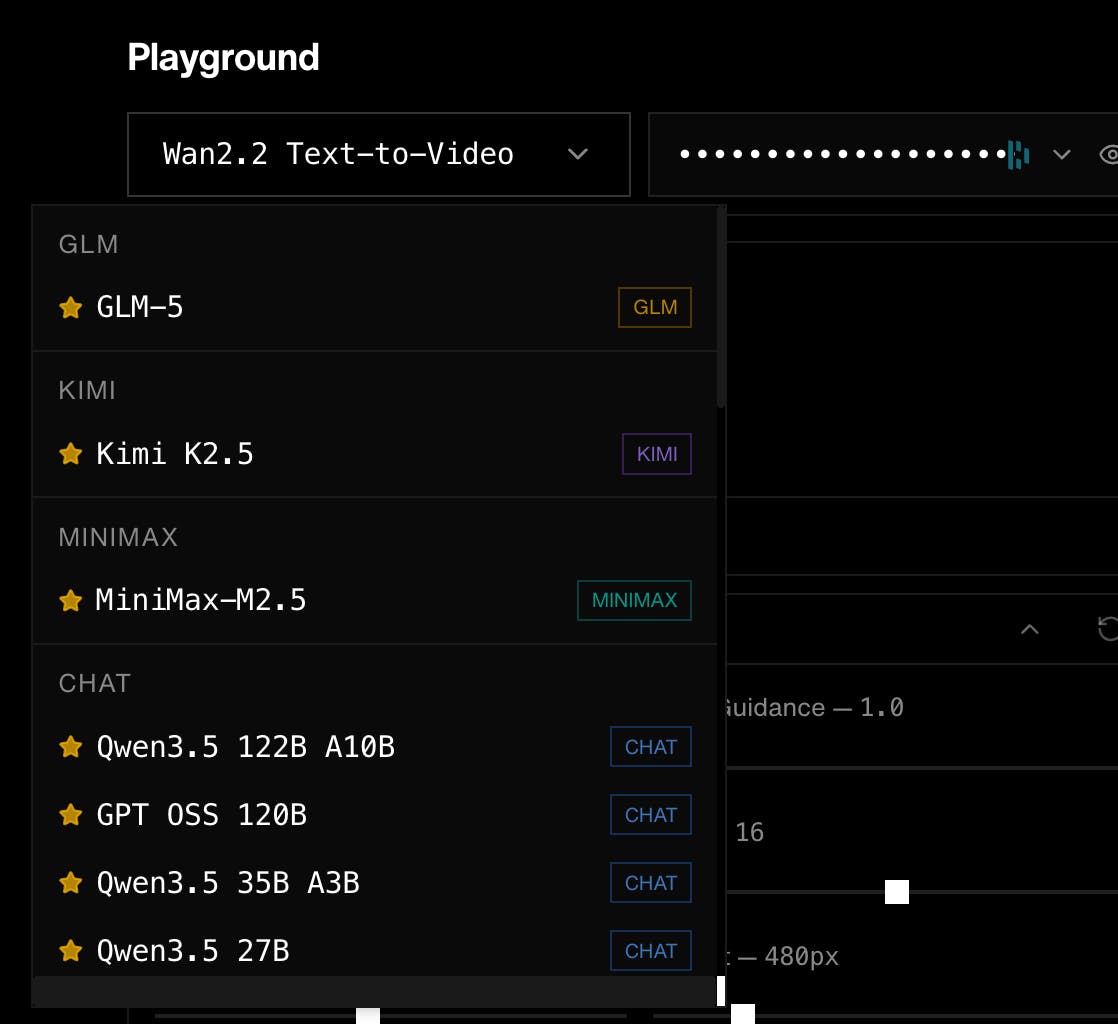Click CHAT badge on Qwen3.5 35B A3B row
Screen dimensions: 1118x1024
651,883
